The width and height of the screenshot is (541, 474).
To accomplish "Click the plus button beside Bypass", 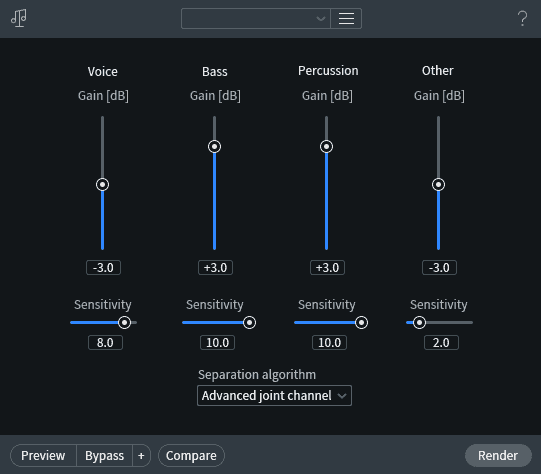I will tap(141, 455).
